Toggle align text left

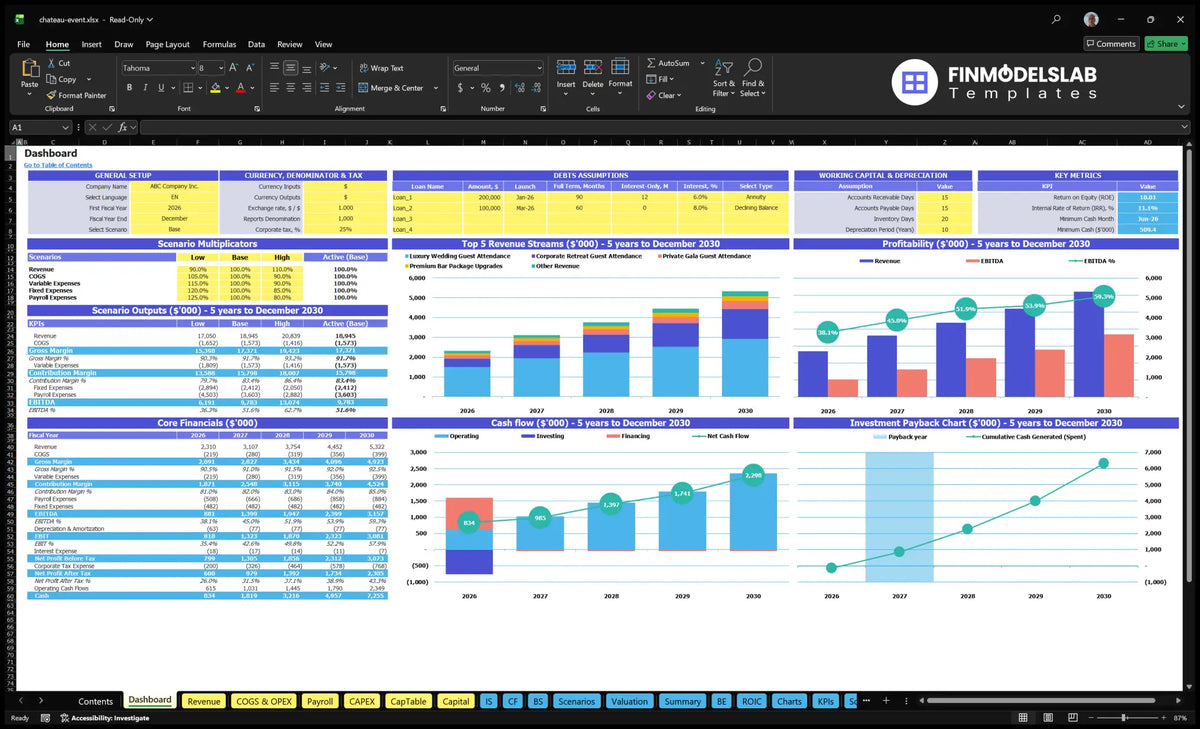pyautogui.click(x=275, y=88)
